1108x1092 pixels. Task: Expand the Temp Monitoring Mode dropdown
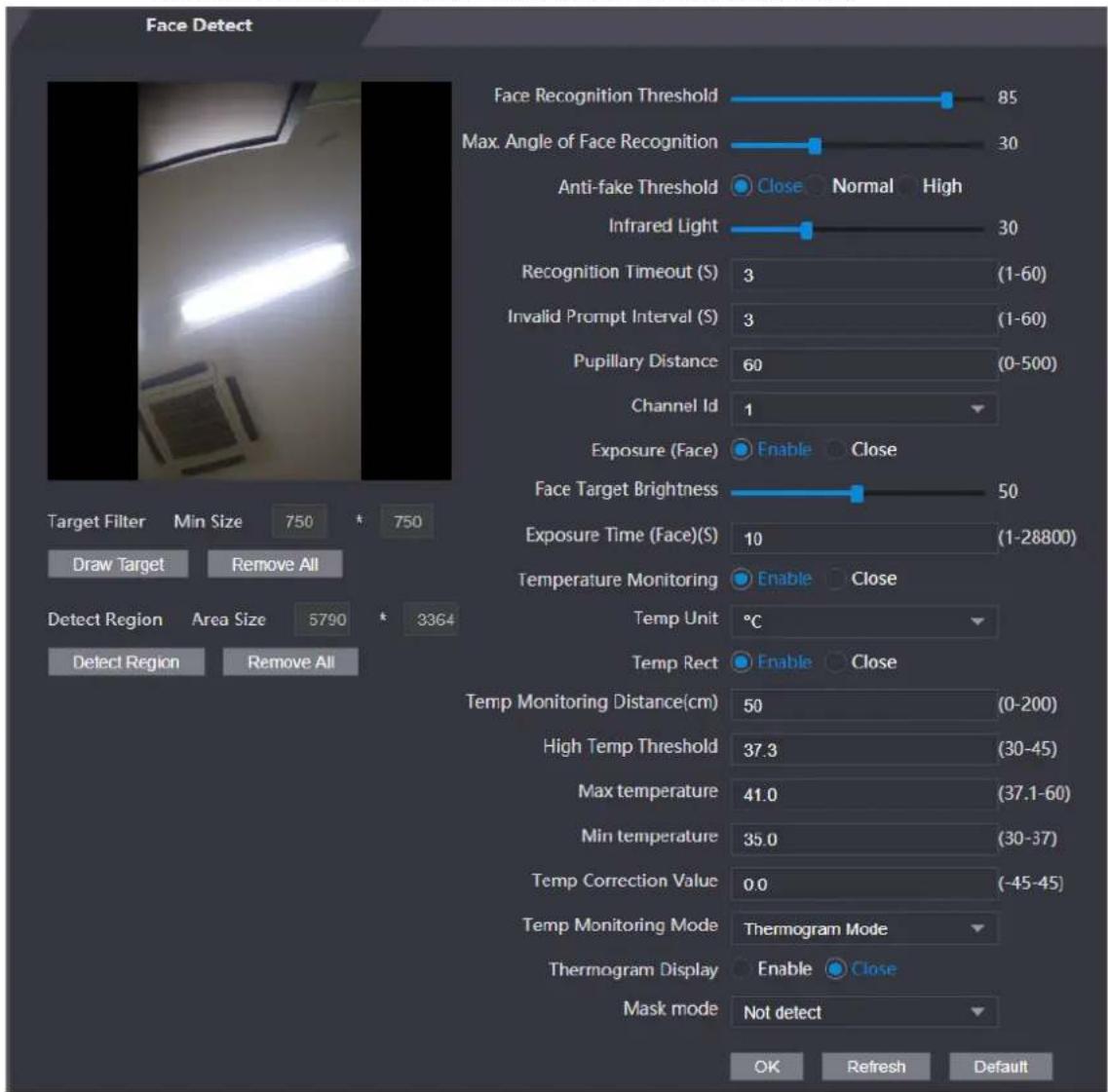[863, 929]
